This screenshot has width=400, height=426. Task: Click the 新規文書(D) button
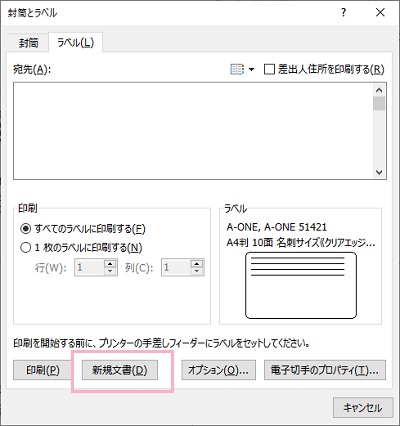click(120, 370)
